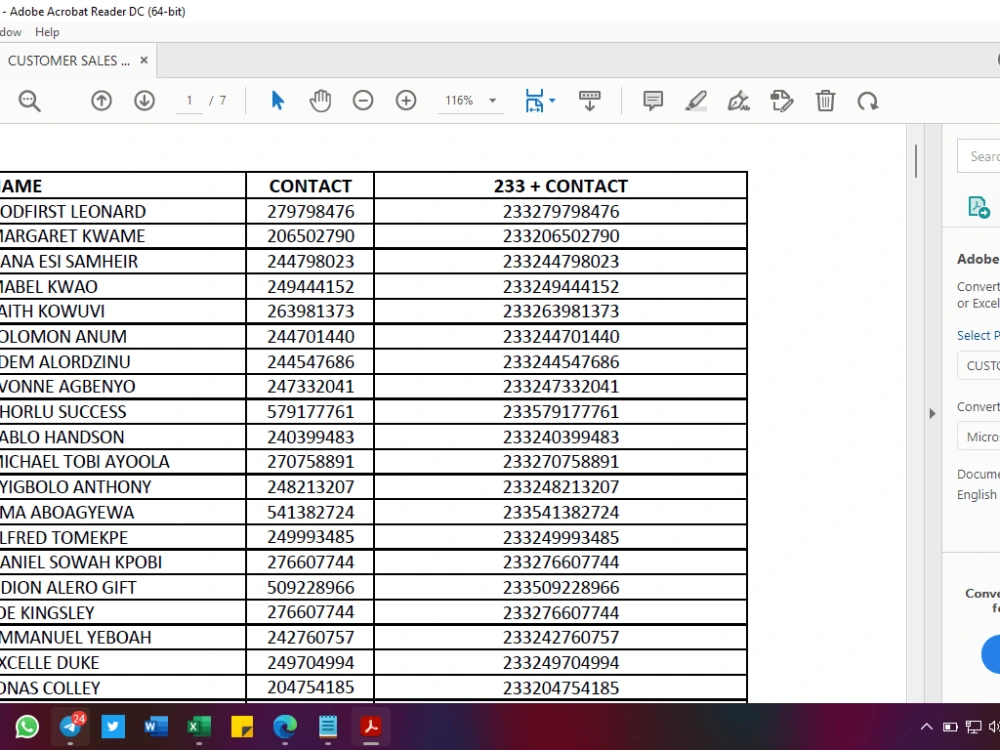Click name SOLOMON ANUM
Viewport: 1000px width, 750px height.
(63, 337)
